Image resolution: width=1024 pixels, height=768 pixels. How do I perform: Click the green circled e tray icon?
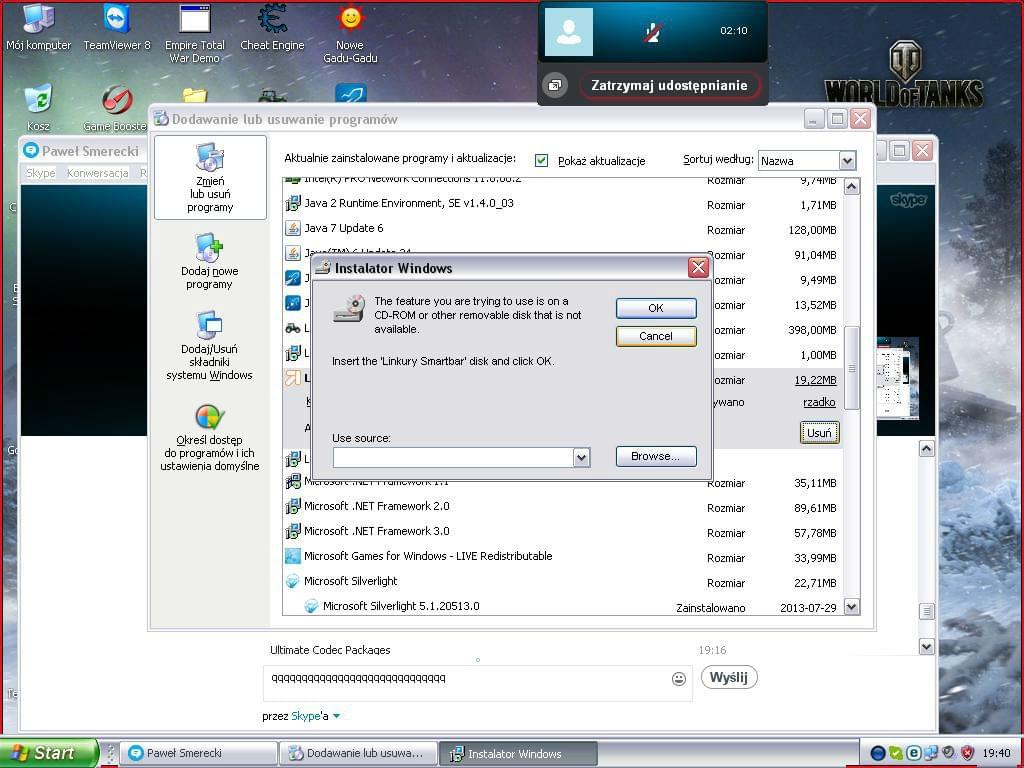coord(914,753)
